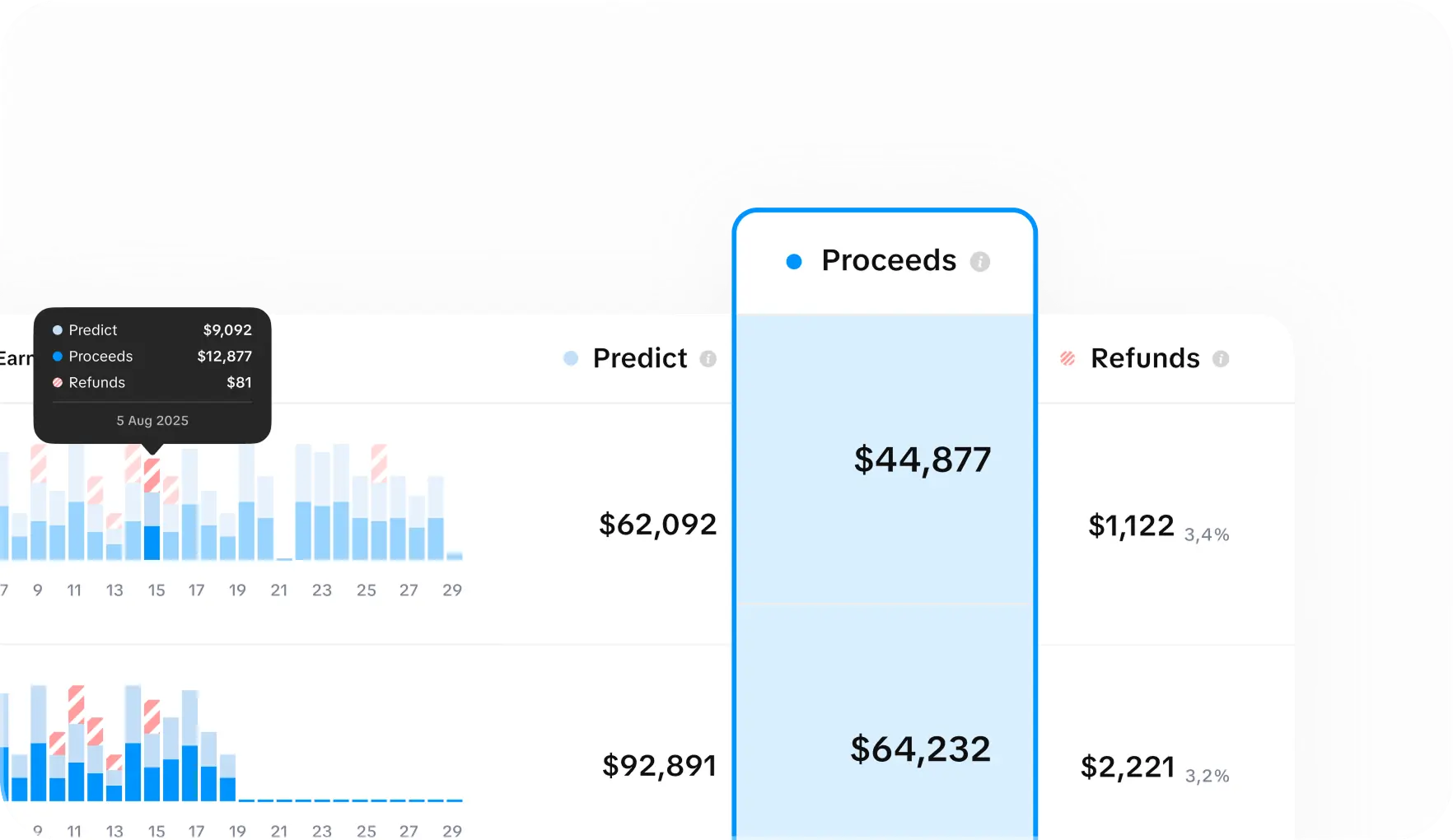Viewport: 1453px width, 840px height.
Task: Toggle the Predict series in the legend
Action: tap(638, 358)
